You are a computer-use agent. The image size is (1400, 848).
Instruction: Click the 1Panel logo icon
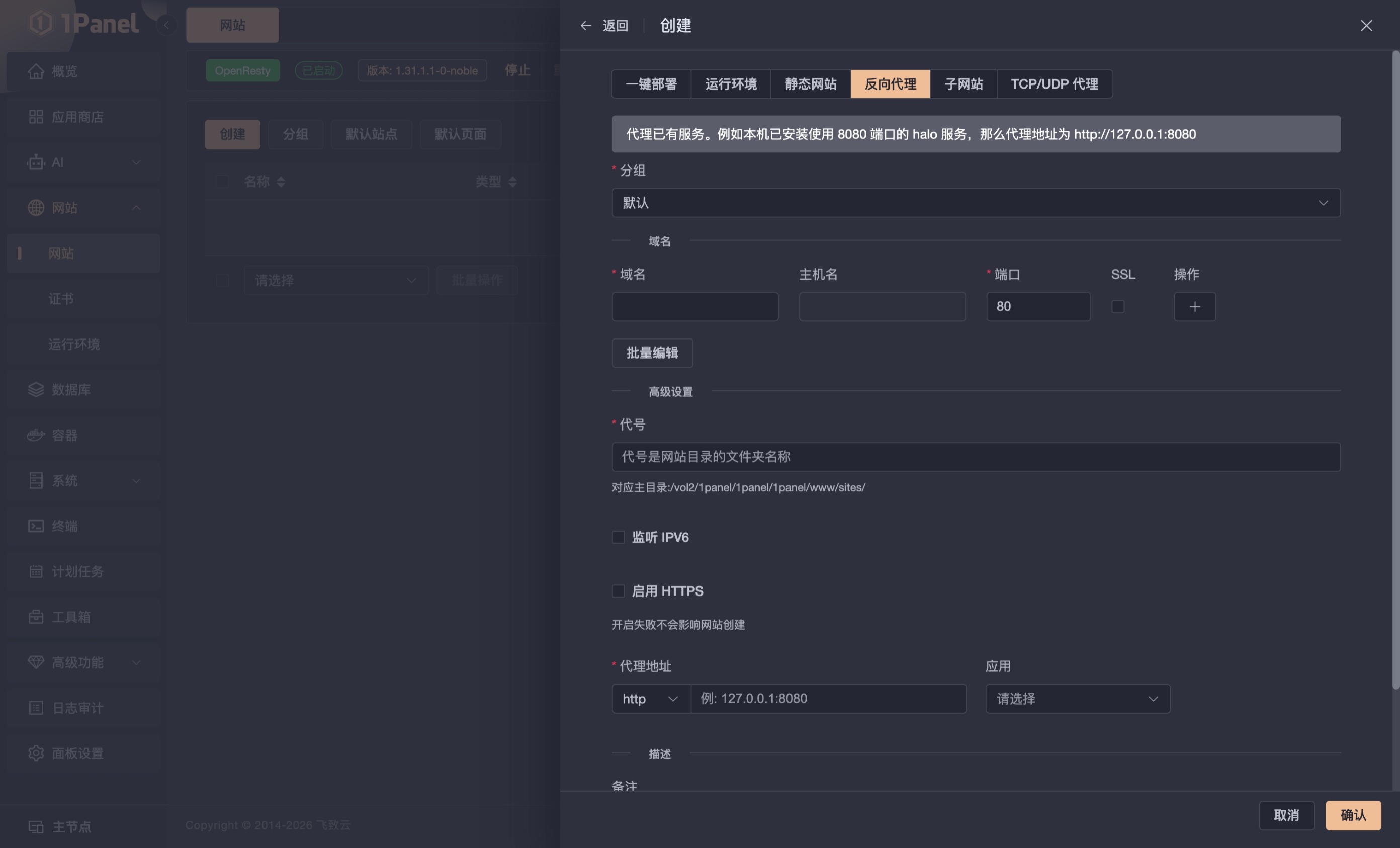coord(41,23)
